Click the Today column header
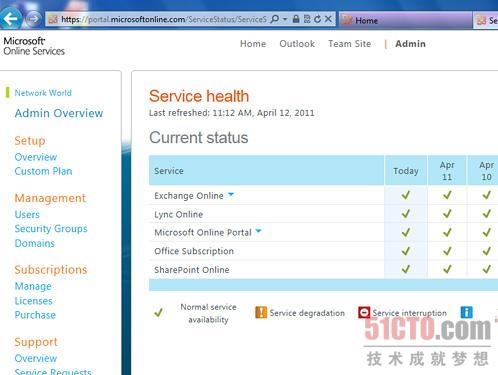Image resolution: width=498 pixels, height=375 pixels. (x=406, y=170)
